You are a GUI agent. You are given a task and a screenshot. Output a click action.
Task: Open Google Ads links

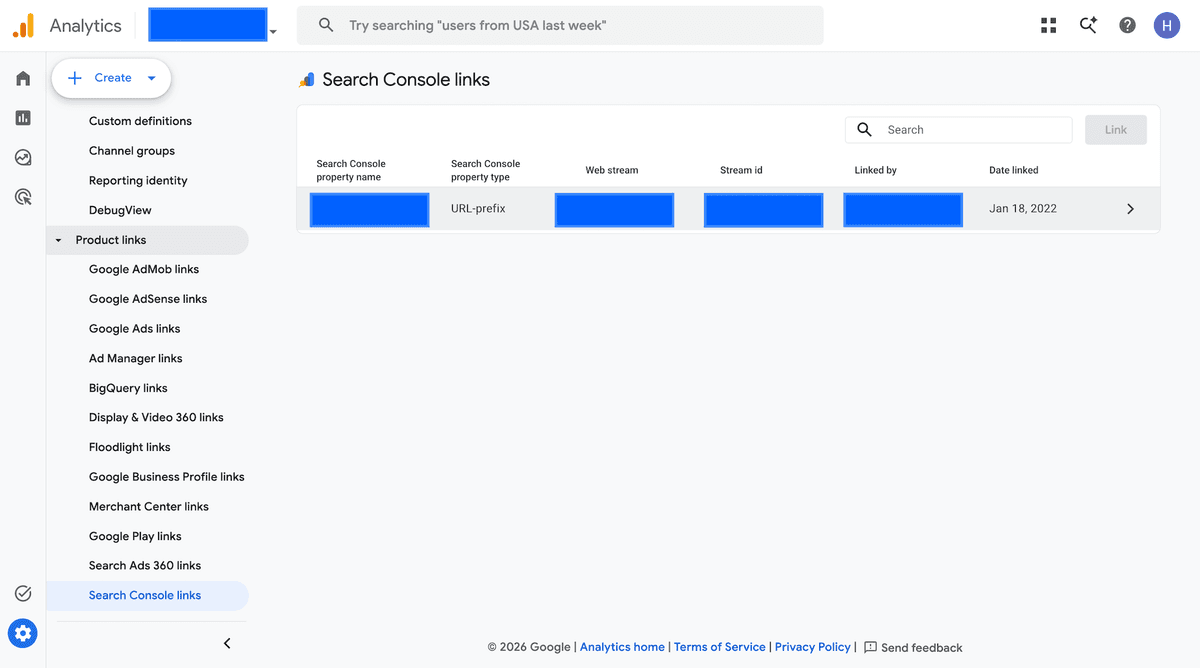tap(135, 328)
